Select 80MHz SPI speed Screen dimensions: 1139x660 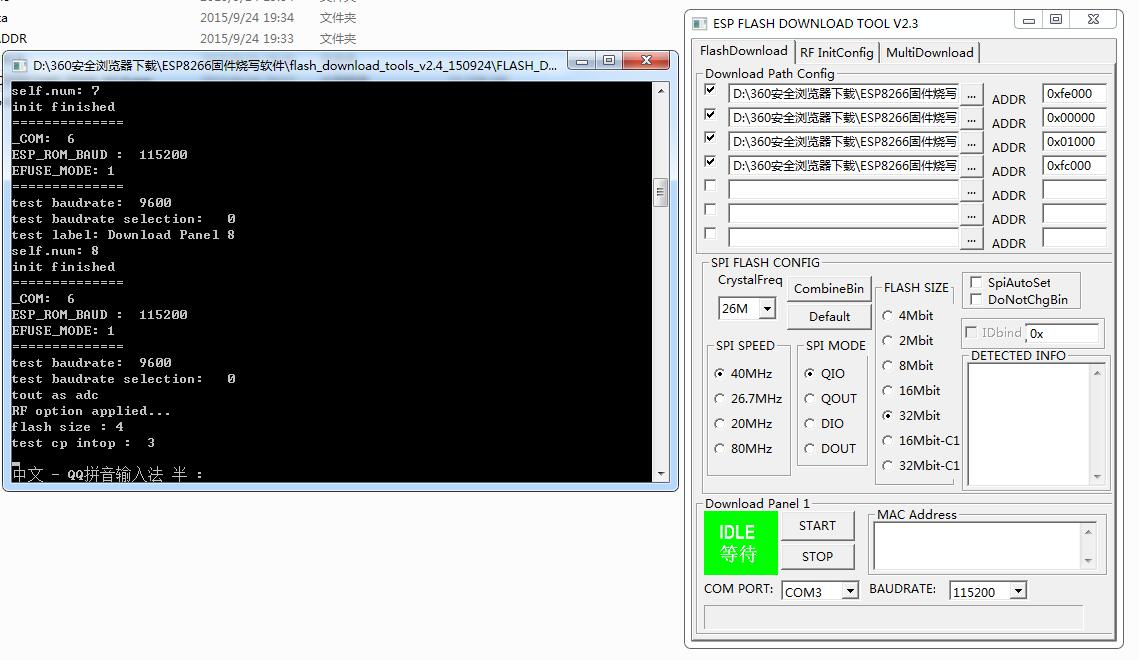[721, 448]
